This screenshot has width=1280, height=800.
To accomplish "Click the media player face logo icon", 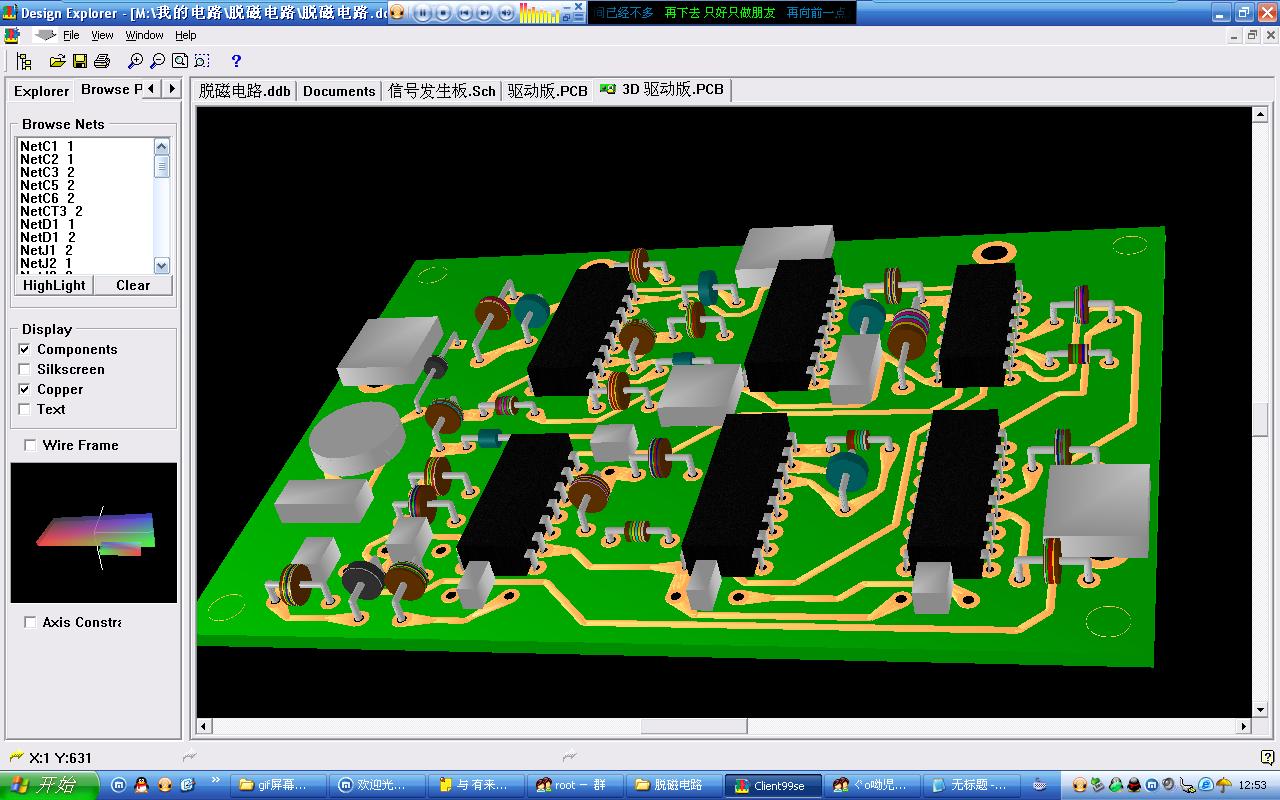I will coord(397,13).
